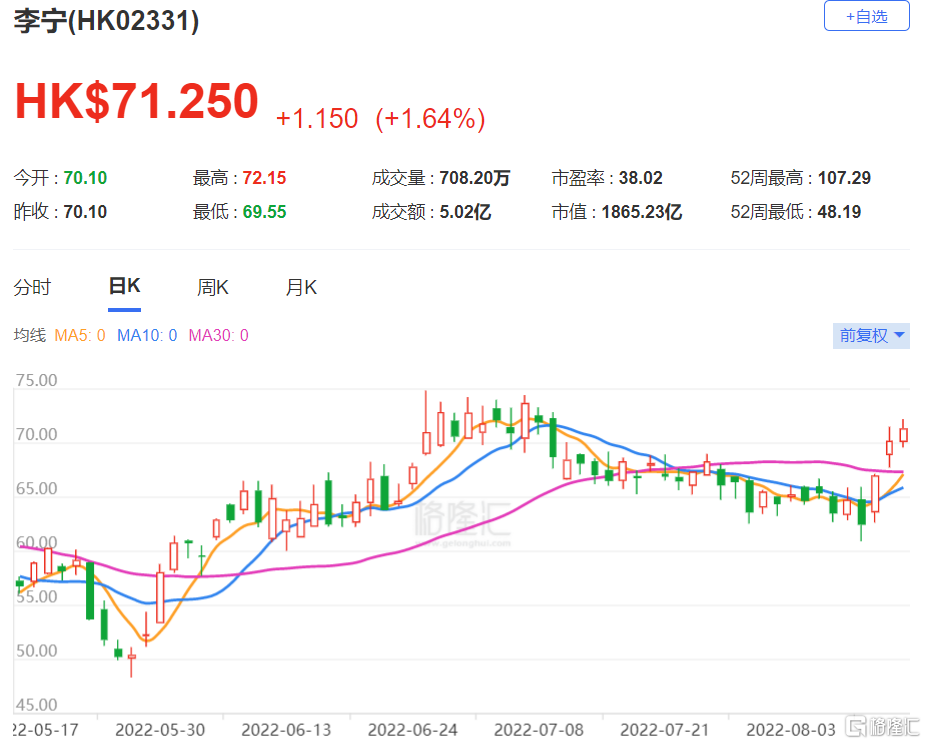Image resolution: width=926 pixels, height=744 pixels.
Task: Click the 最高 value 72.15
Action: point(264,178)
